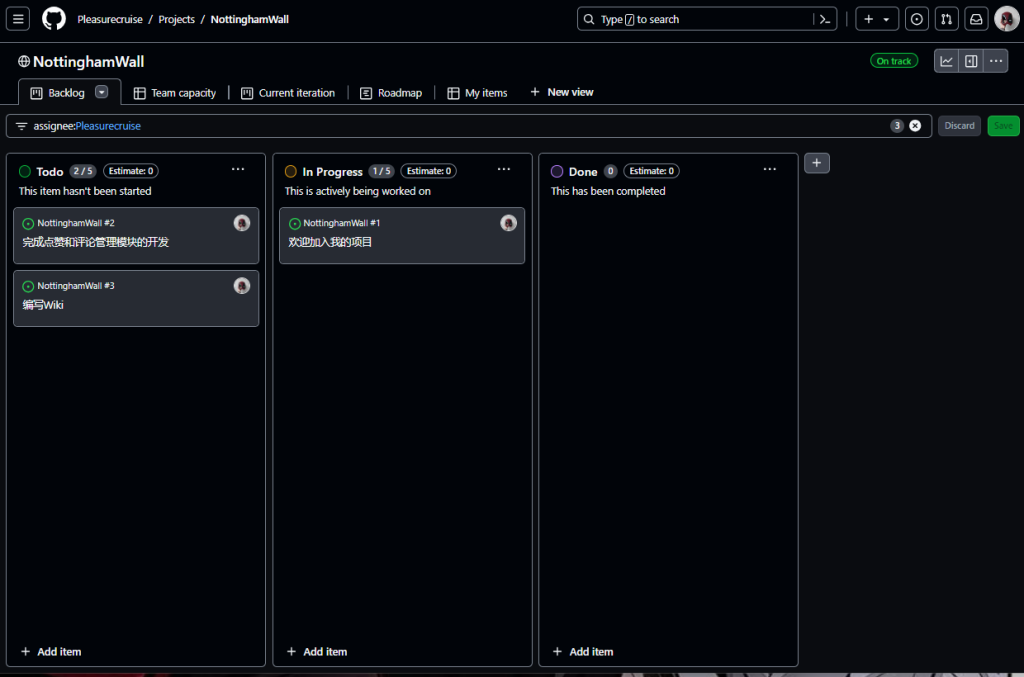This screenshot has height=677, width=1024.
Task: Click open issue icon on NottinghamWall #3
Action: pos(28,287)
